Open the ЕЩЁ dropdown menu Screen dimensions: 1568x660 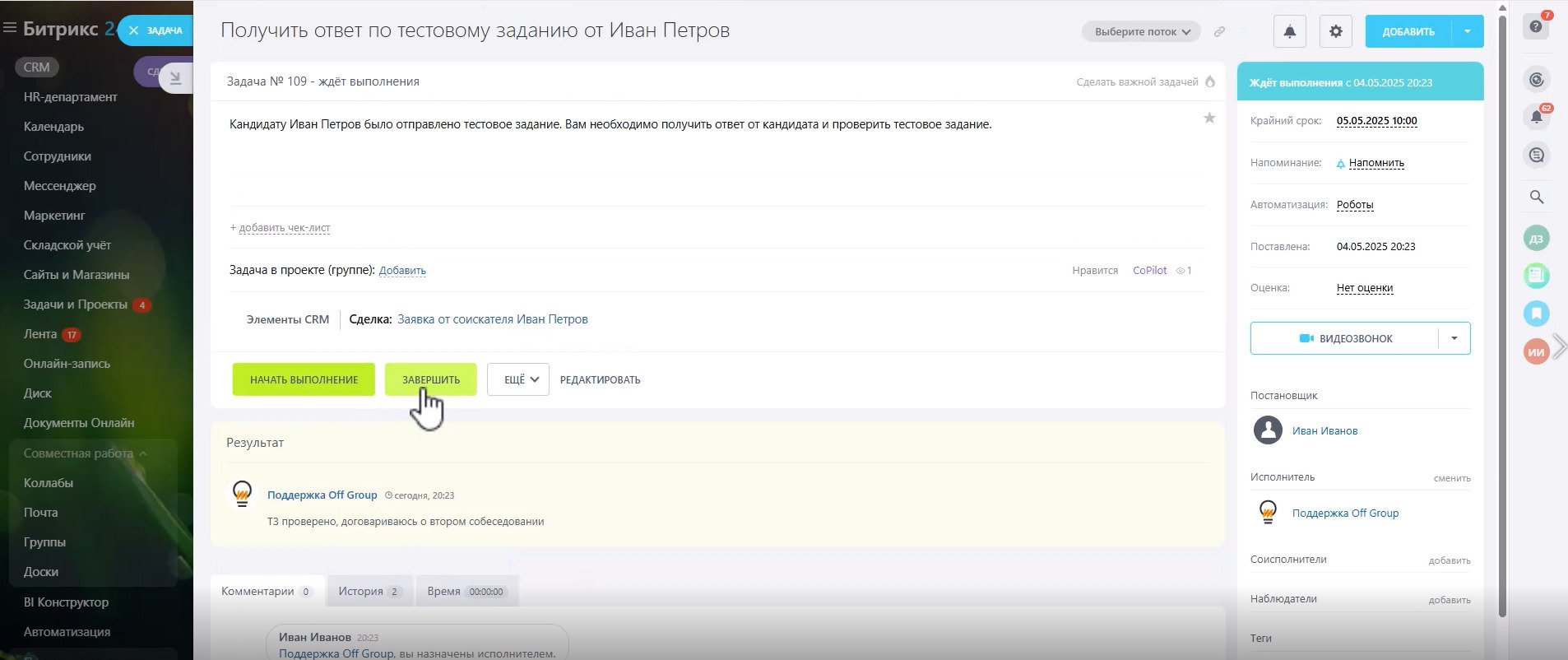(x=518, y=379)
